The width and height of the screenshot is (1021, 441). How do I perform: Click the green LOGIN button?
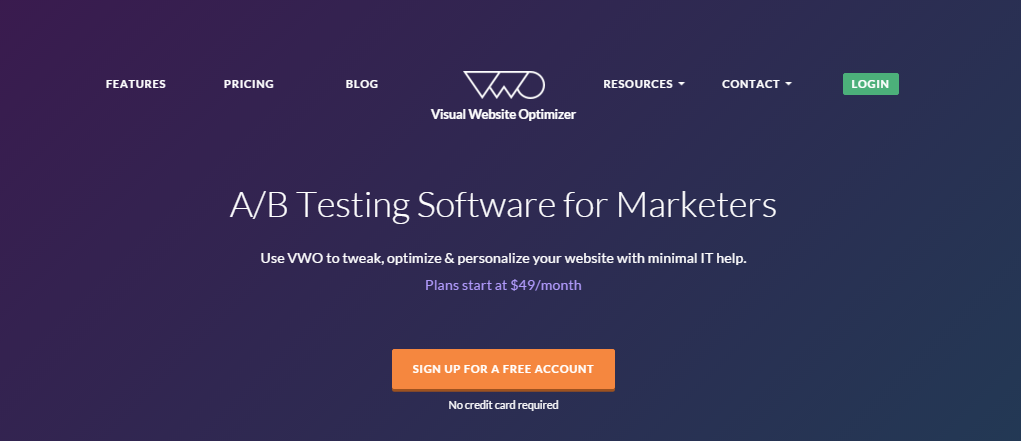coord(871,84)
